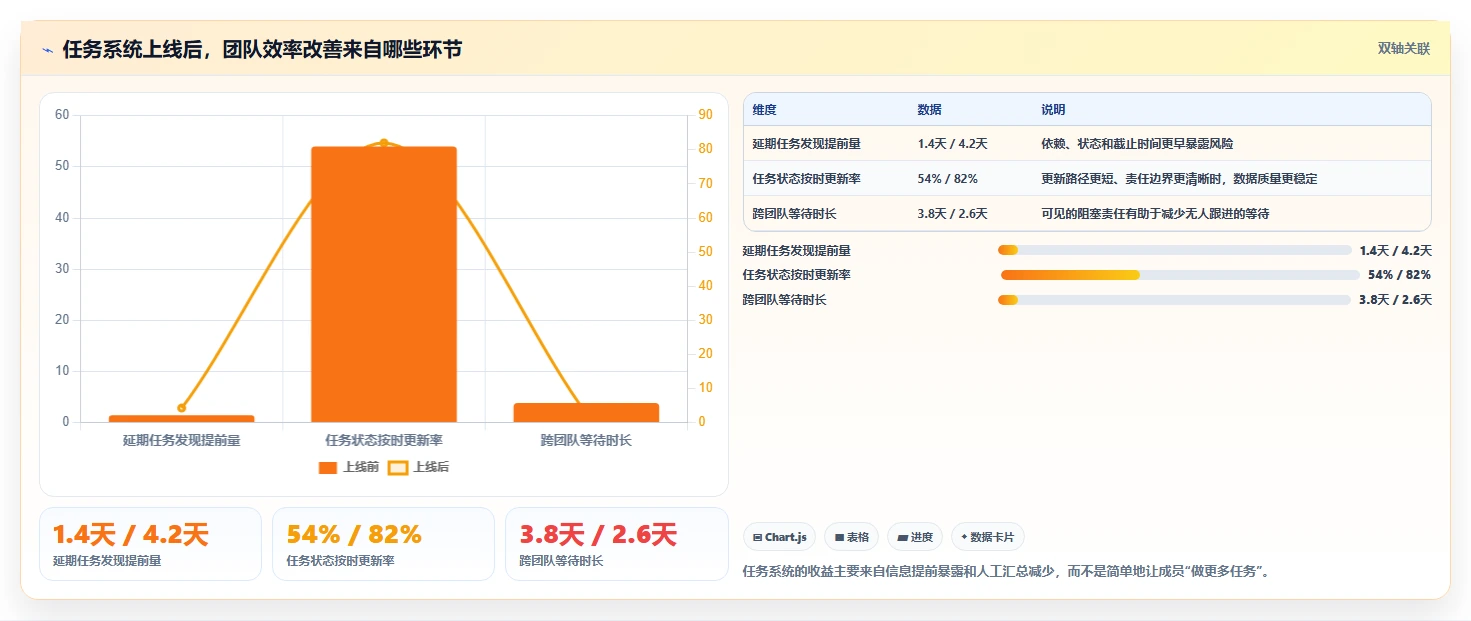Click the right axis value 90

click(x=705, y=115)
